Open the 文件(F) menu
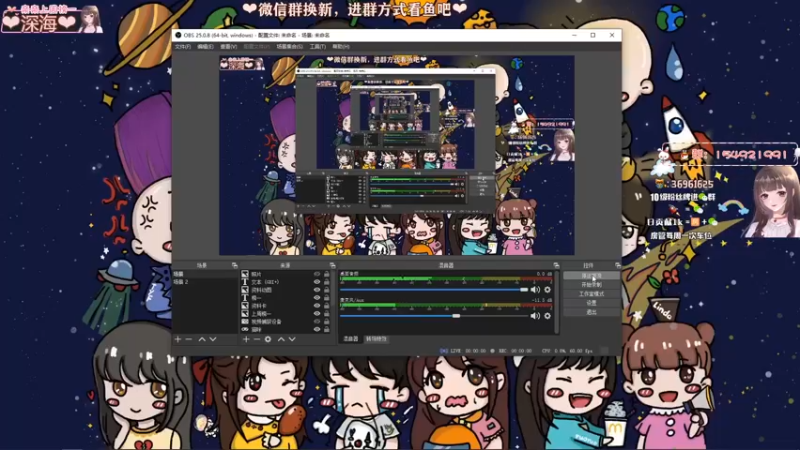The width and height of the screenshot is (800, 450). pos(183,46)
